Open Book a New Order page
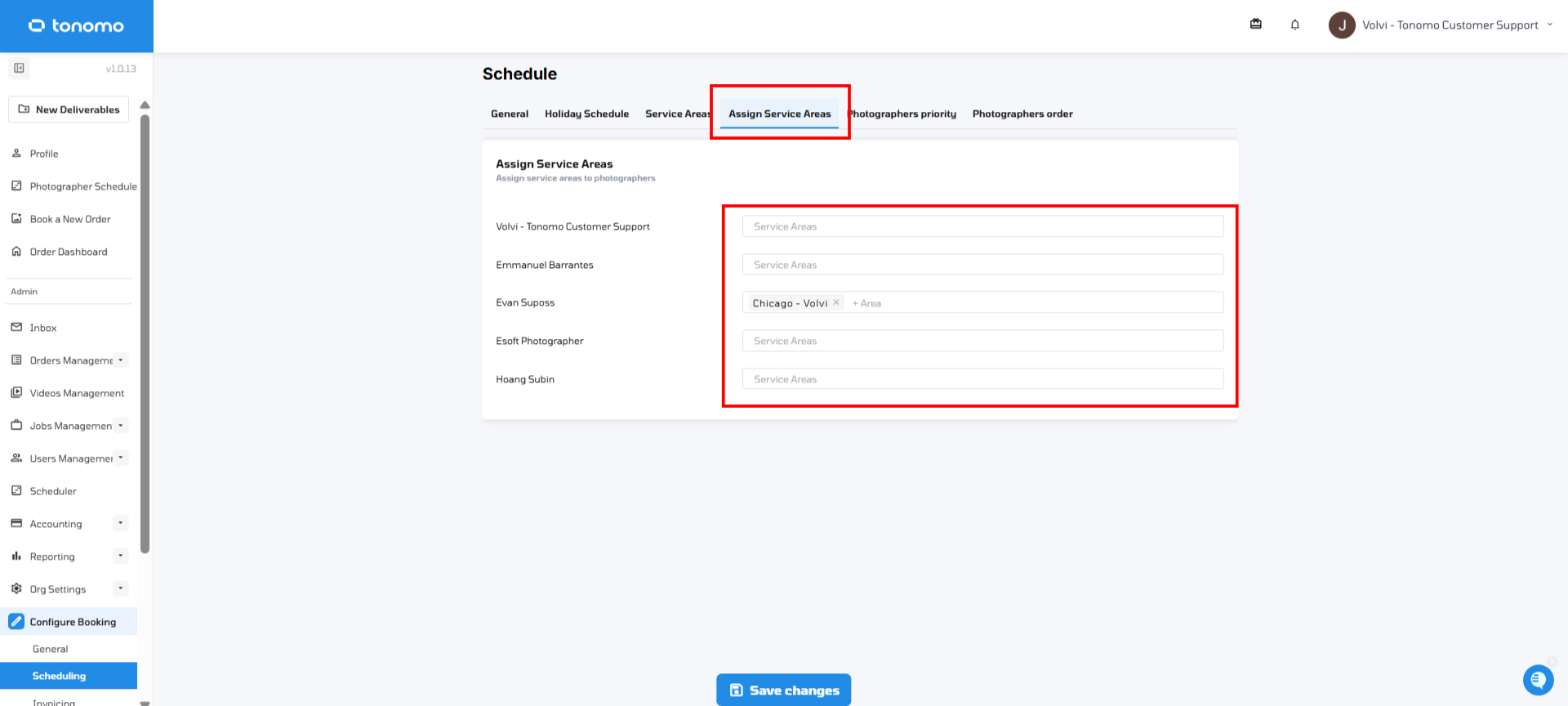This screenshot has width=1568, height=706. pyautogui.click(x=69, y=219)
